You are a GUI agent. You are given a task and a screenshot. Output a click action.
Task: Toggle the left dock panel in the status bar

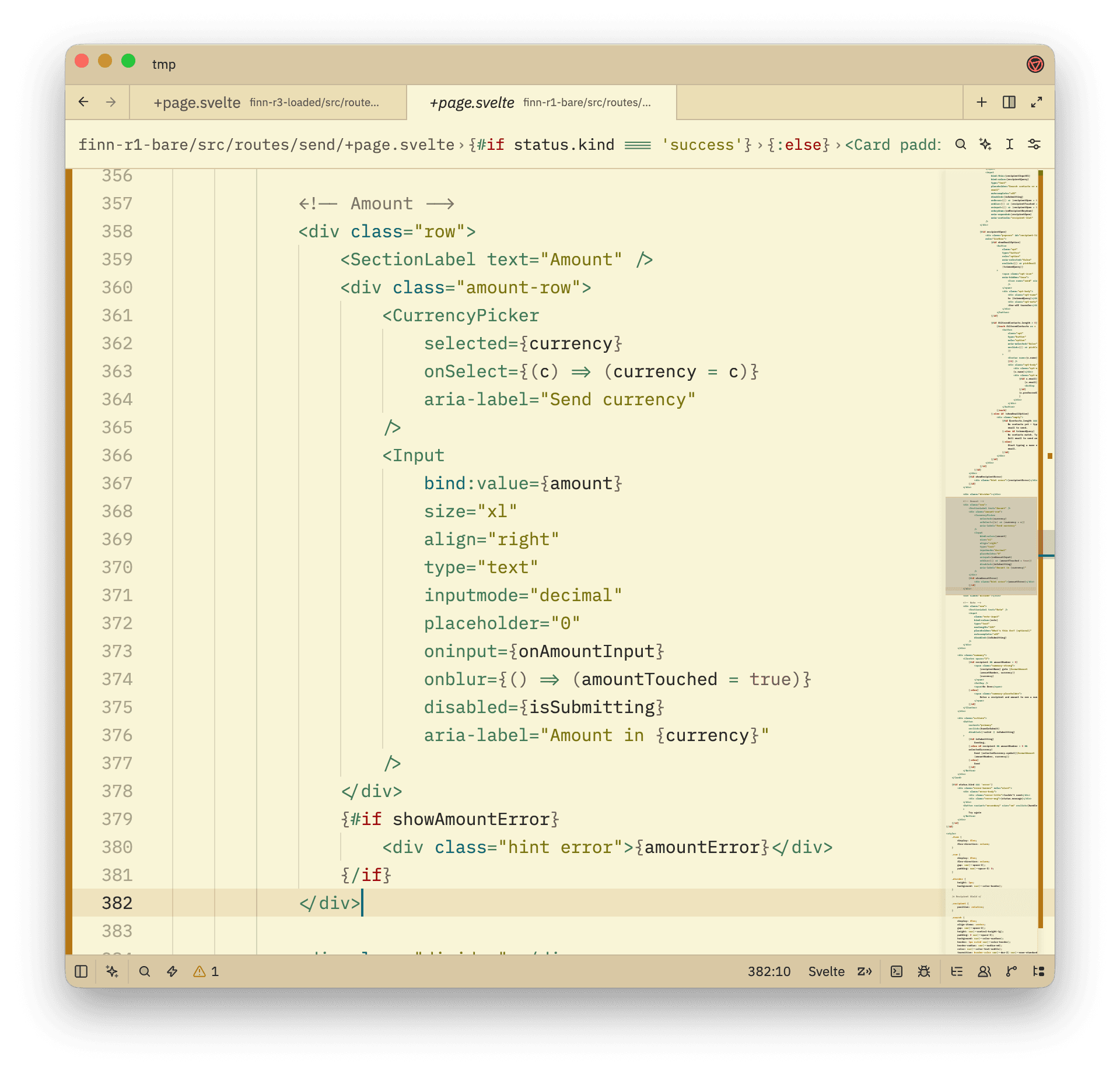tap(81, 971)
